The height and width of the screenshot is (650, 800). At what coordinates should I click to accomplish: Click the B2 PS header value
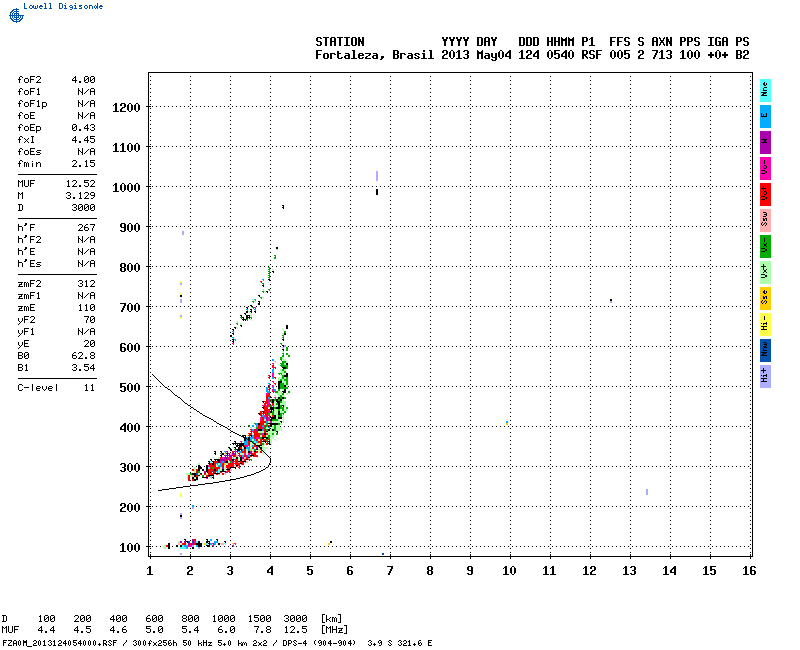(x=742, y=55)
